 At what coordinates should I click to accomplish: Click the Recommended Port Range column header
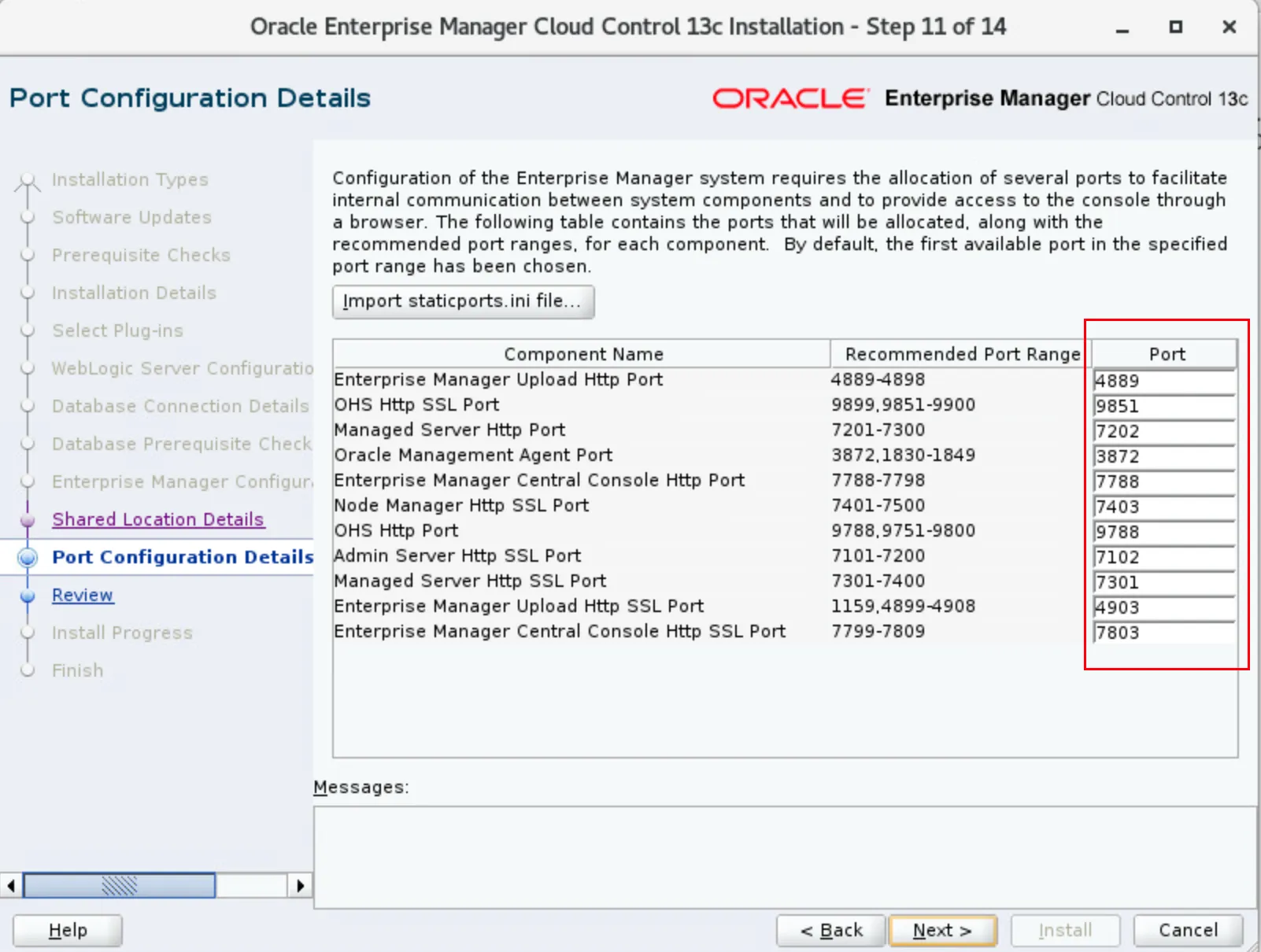point(961,354)
